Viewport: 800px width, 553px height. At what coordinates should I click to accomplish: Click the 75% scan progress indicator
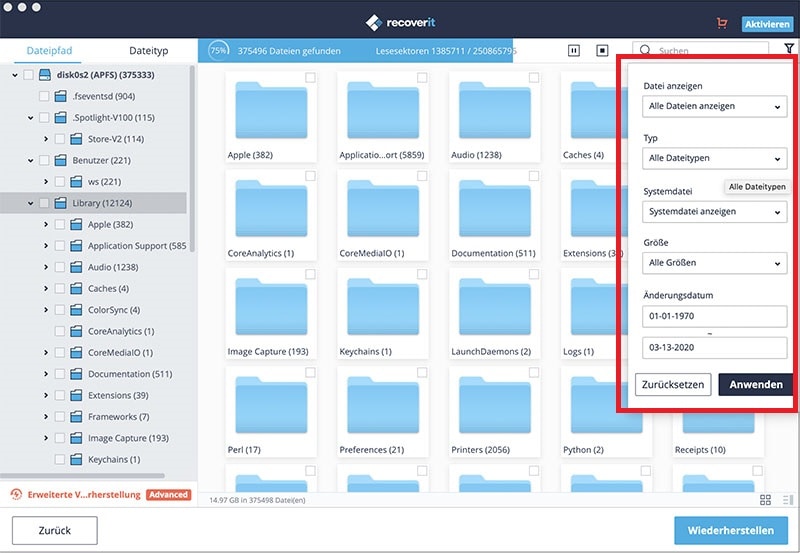[x=218, y=51]
